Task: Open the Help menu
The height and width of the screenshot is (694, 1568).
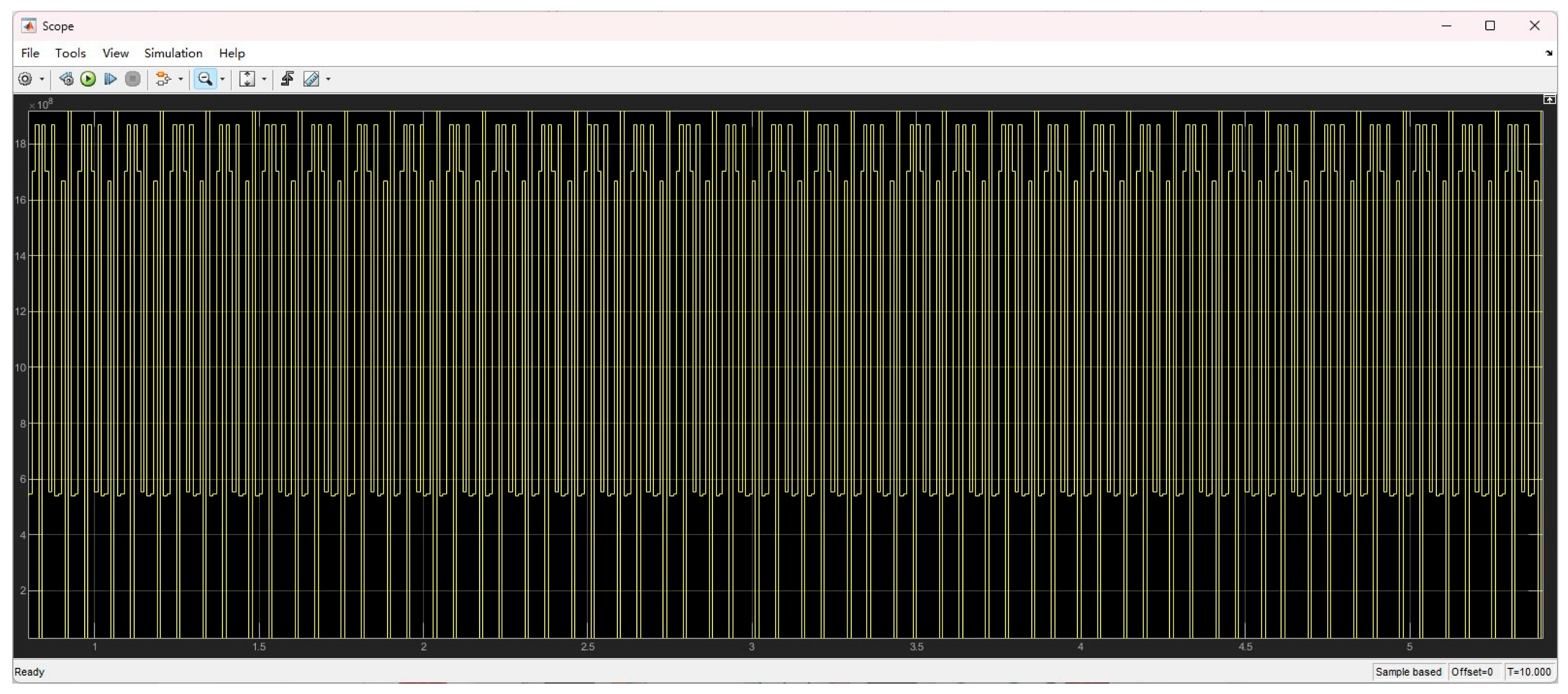Action: (232, 53)
